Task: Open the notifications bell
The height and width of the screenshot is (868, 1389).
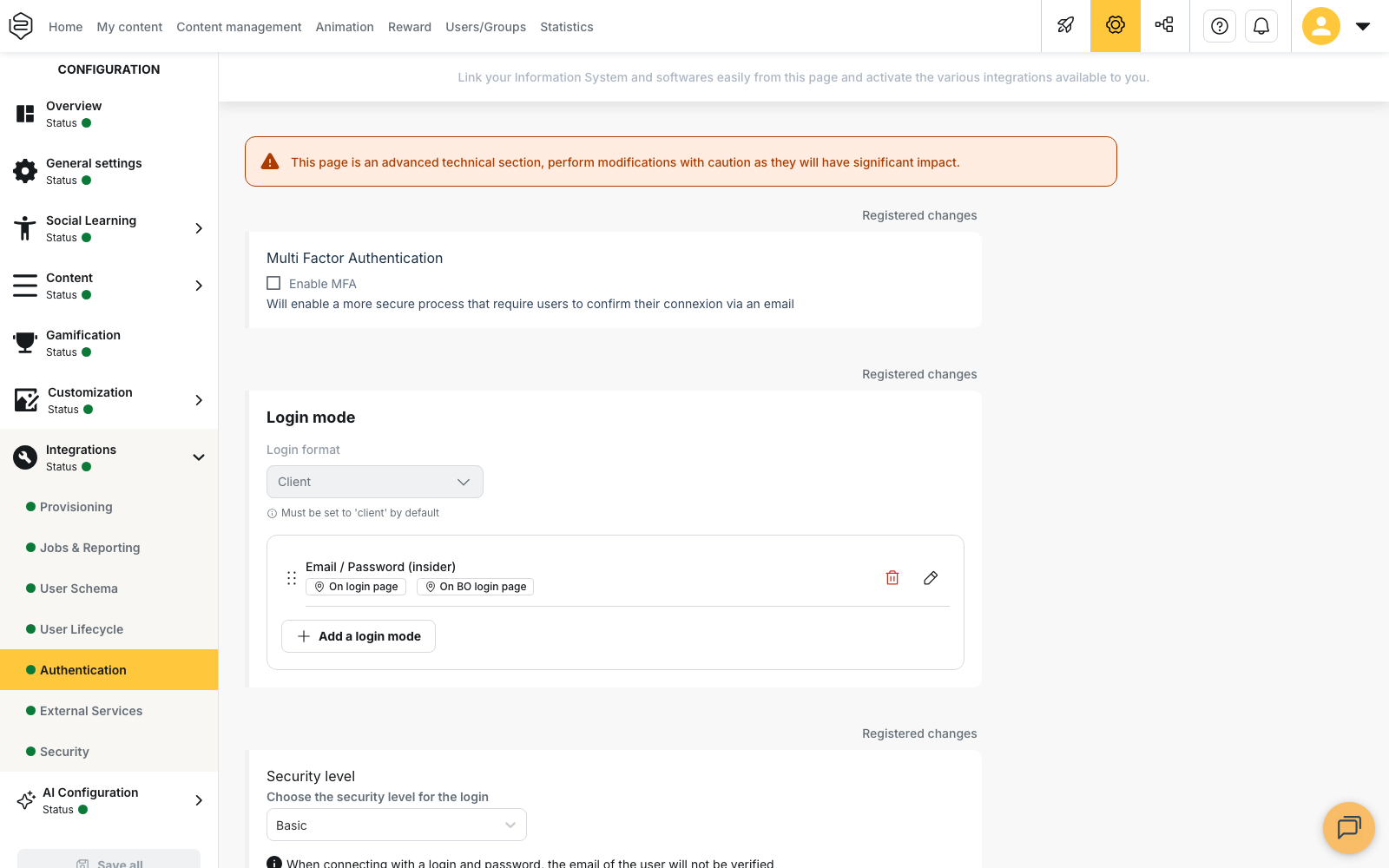Action: pyautogui.click(x=1261, y=26)
